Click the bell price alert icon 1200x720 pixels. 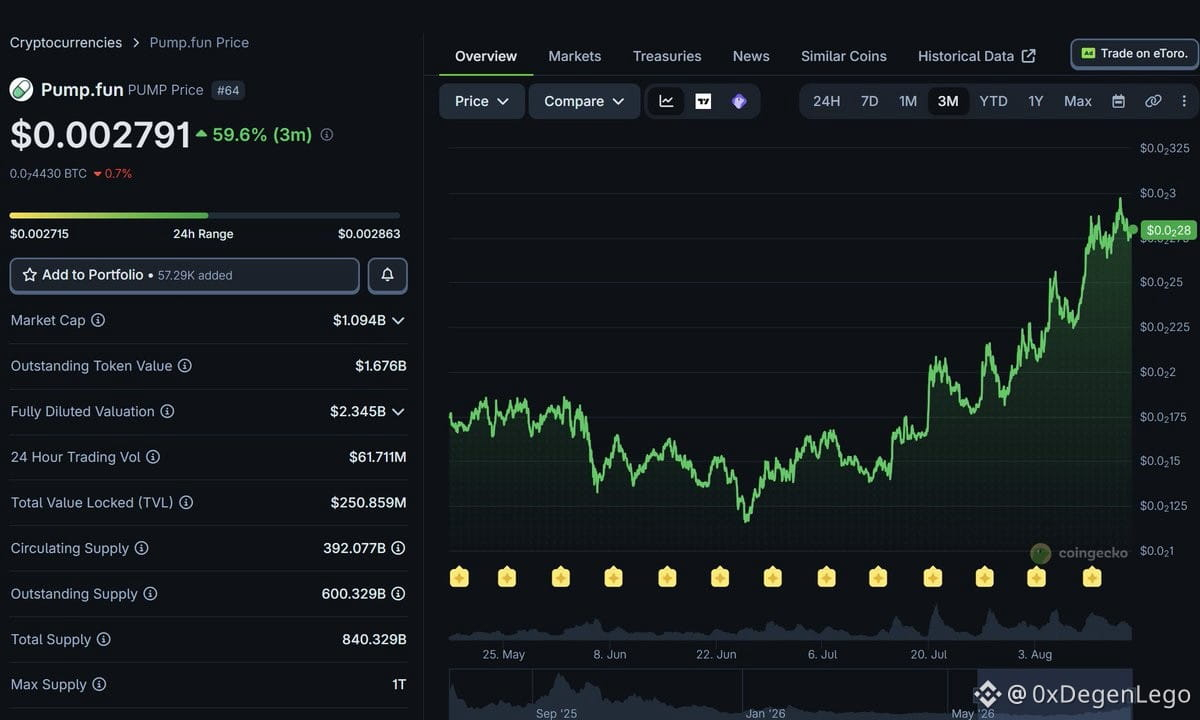point(387,275)
